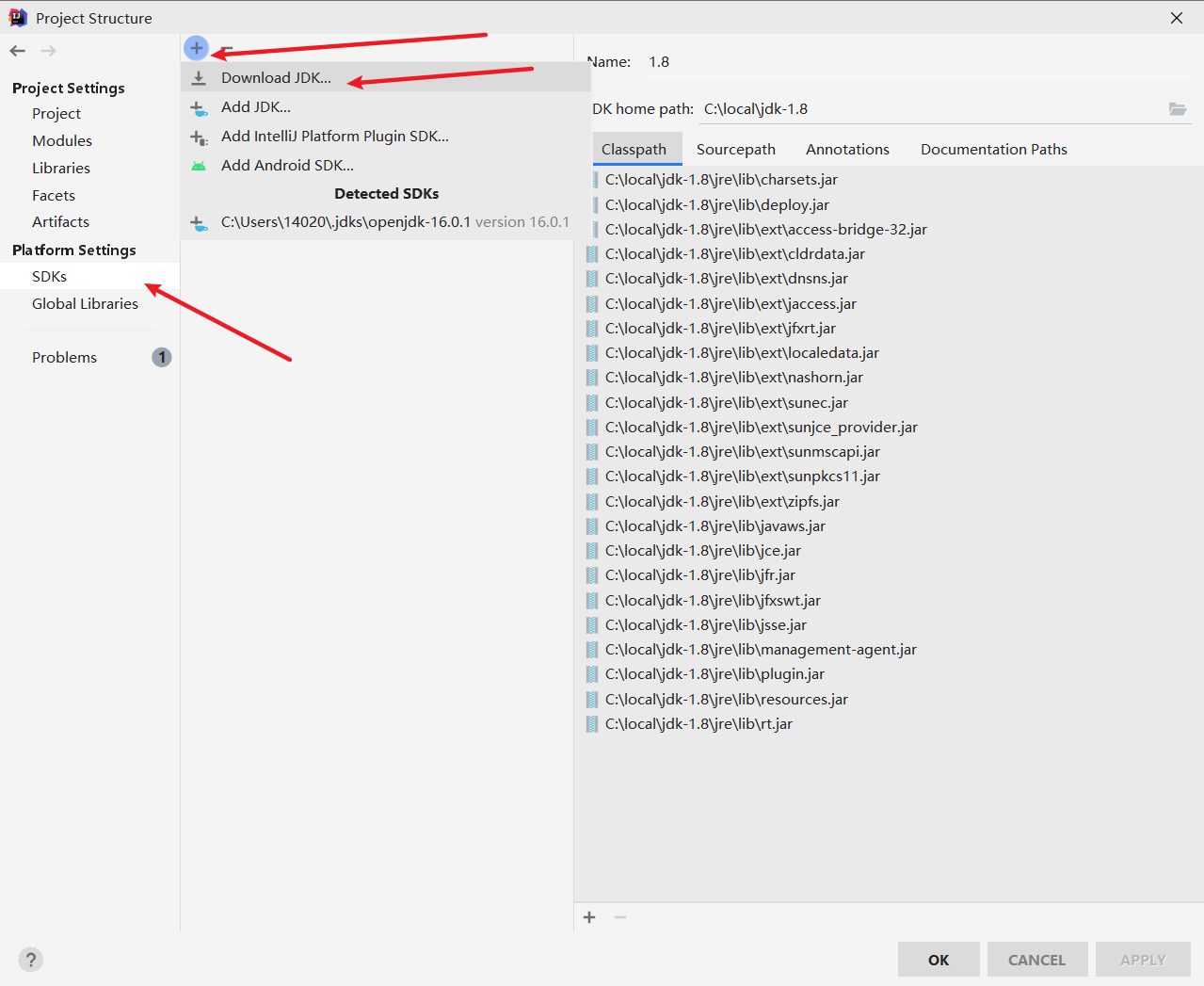Click the coffee-cup plus icon beside Add JDK

tap(199, 108)
